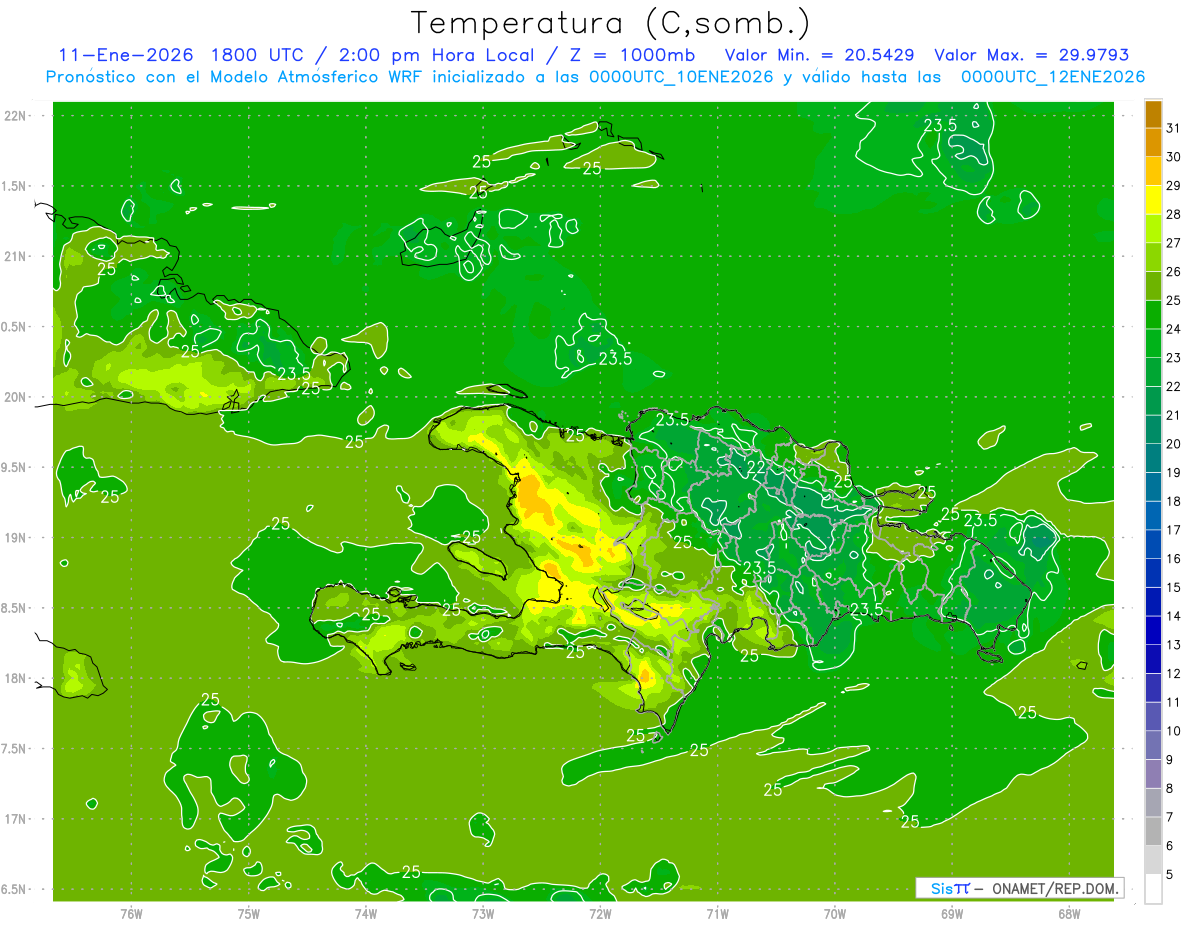1200x927 pixels.
Task: Click the legend value label '31'
Action: pos(1173,128)
